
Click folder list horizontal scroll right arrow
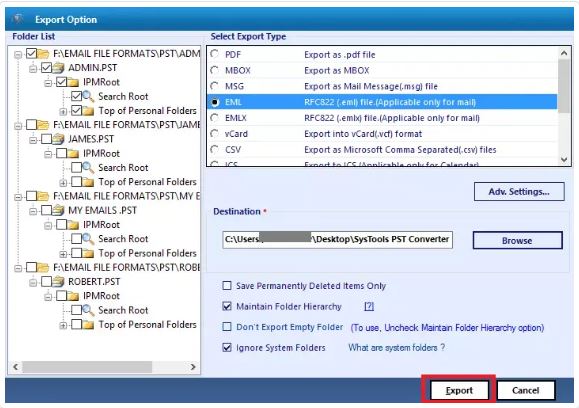193,367
